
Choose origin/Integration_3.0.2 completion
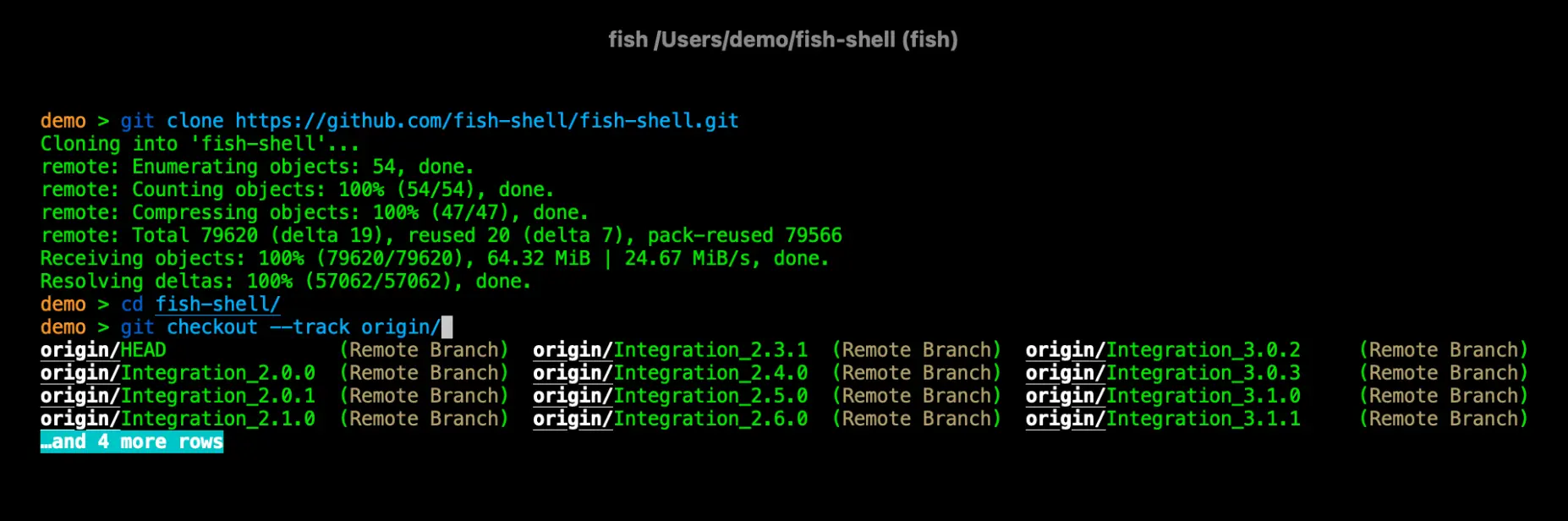click(x=1163, y=350)
